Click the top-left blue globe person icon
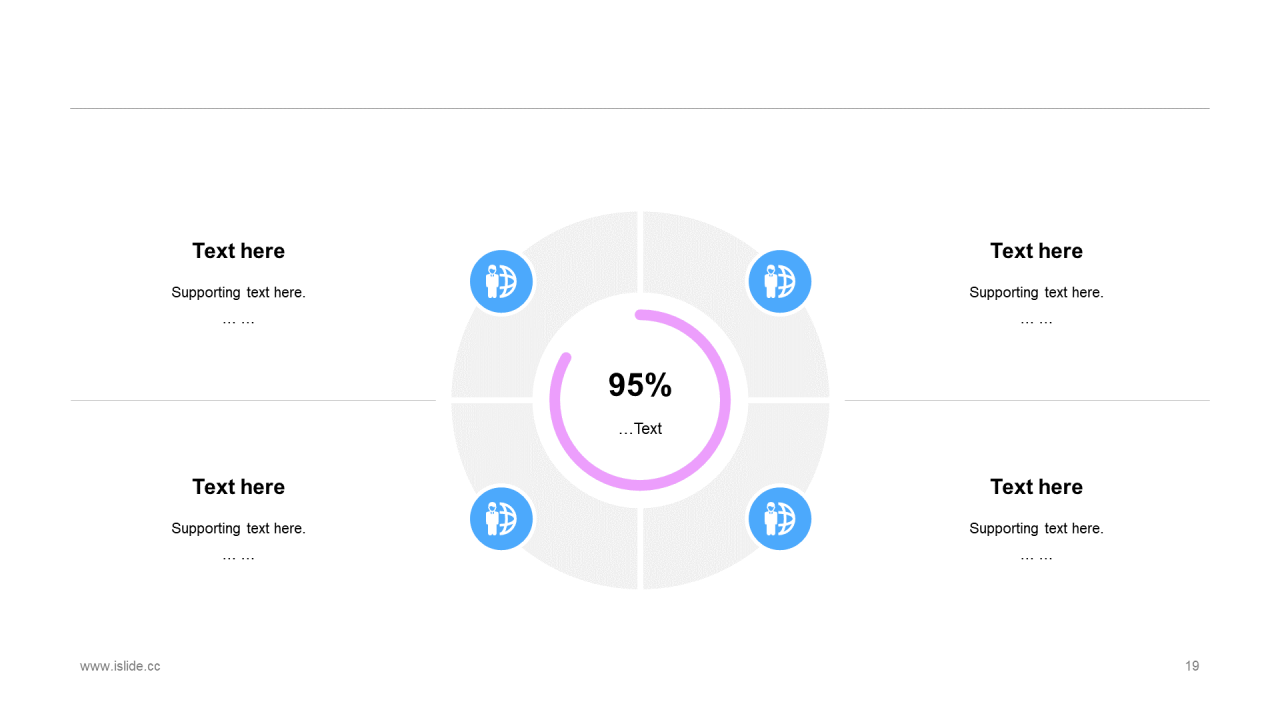 [x=501, y=281]
